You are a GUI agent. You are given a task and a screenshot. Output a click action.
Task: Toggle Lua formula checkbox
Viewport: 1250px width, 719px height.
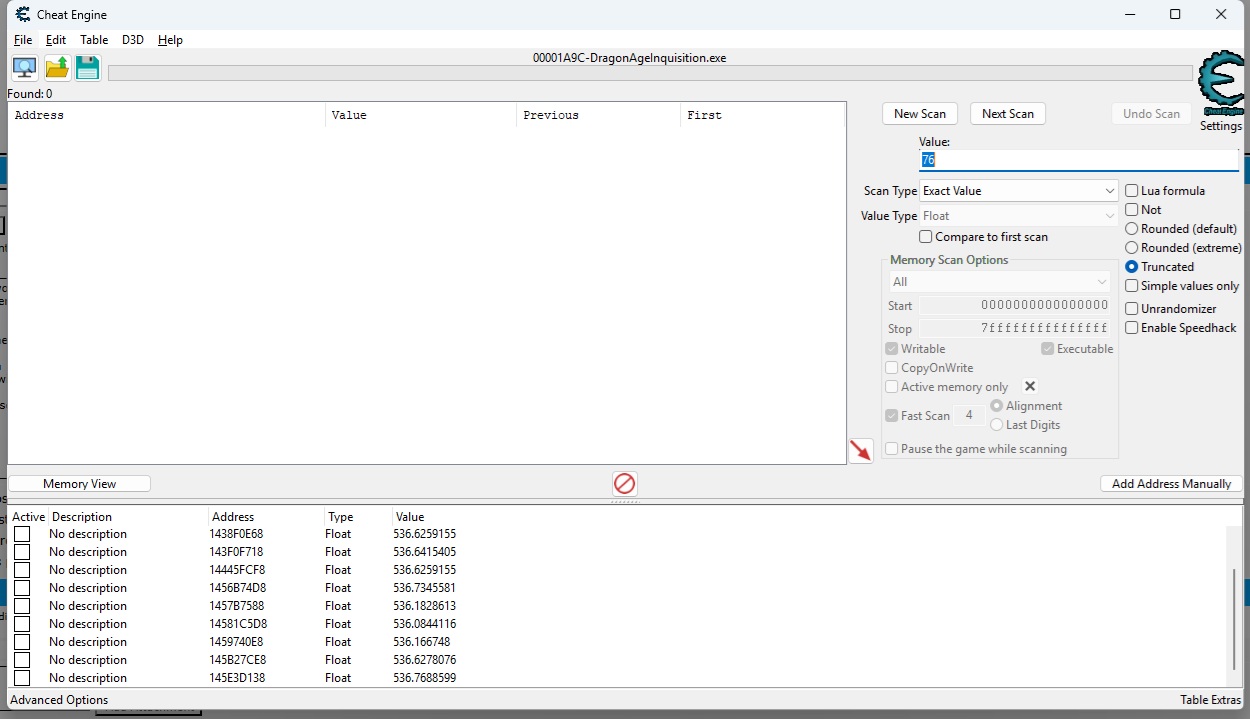coord(1132,191)
